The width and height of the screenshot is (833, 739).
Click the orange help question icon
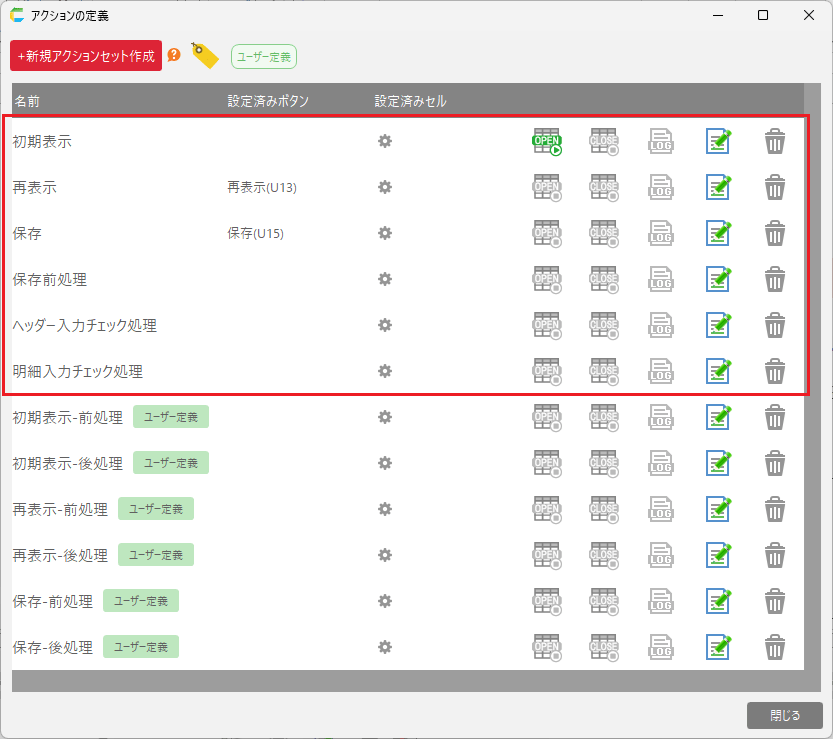(x=174, y=55)
